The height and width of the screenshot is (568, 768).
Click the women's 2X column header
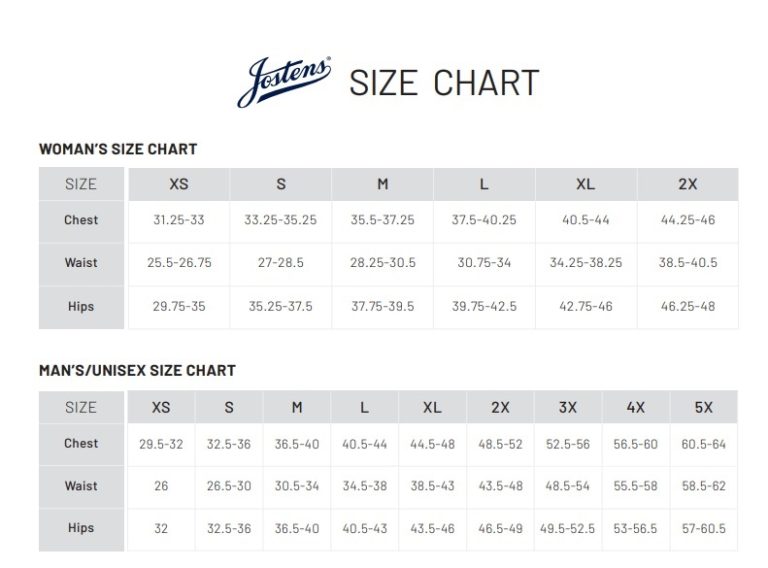(688, 184)
